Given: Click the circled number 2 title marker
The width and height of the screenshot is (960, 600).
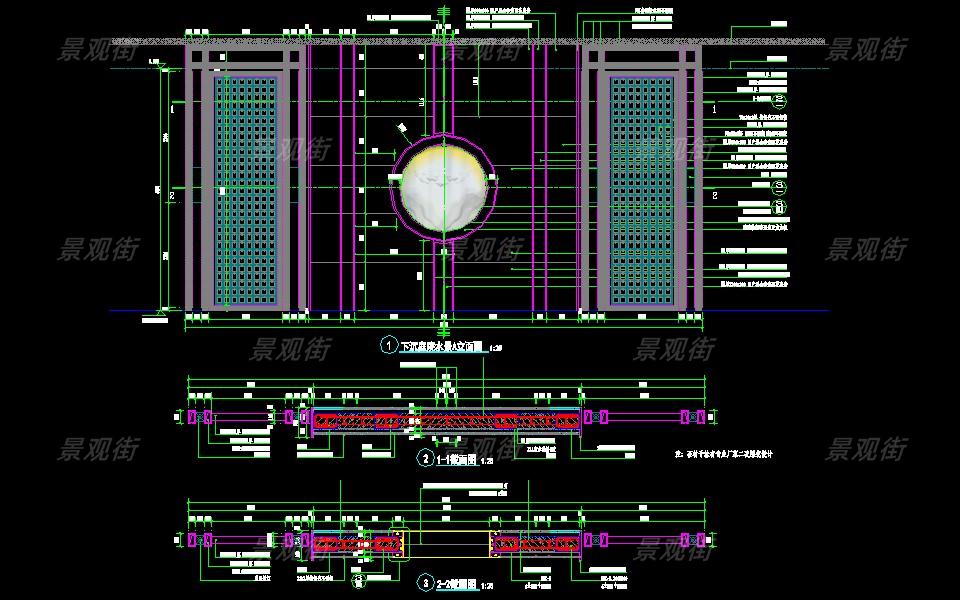Looking at the screenshot, I should pyautogui.click(x=426, y=459).
